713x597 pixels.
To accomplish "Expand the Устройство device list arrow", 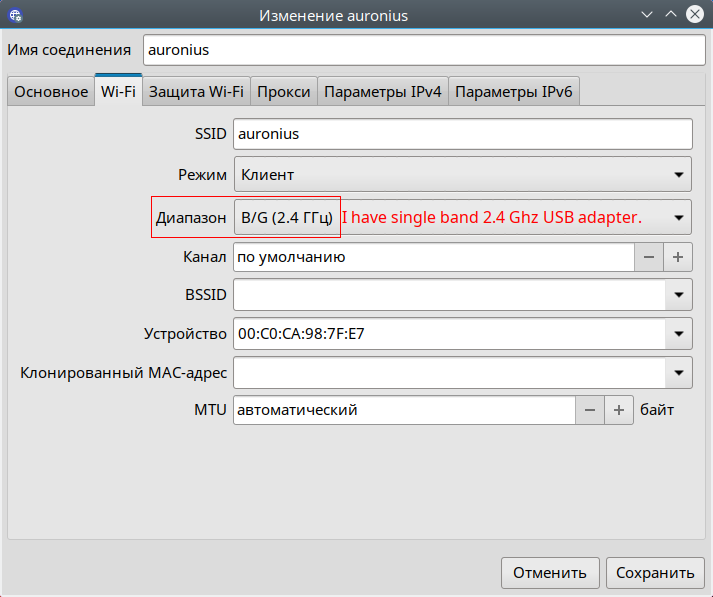I will click(x=679, y=334).
